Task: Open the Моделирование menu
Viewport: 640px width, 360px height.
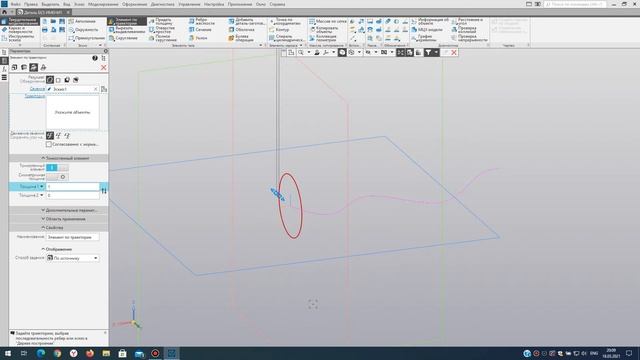Action: [x=103, y=4]
